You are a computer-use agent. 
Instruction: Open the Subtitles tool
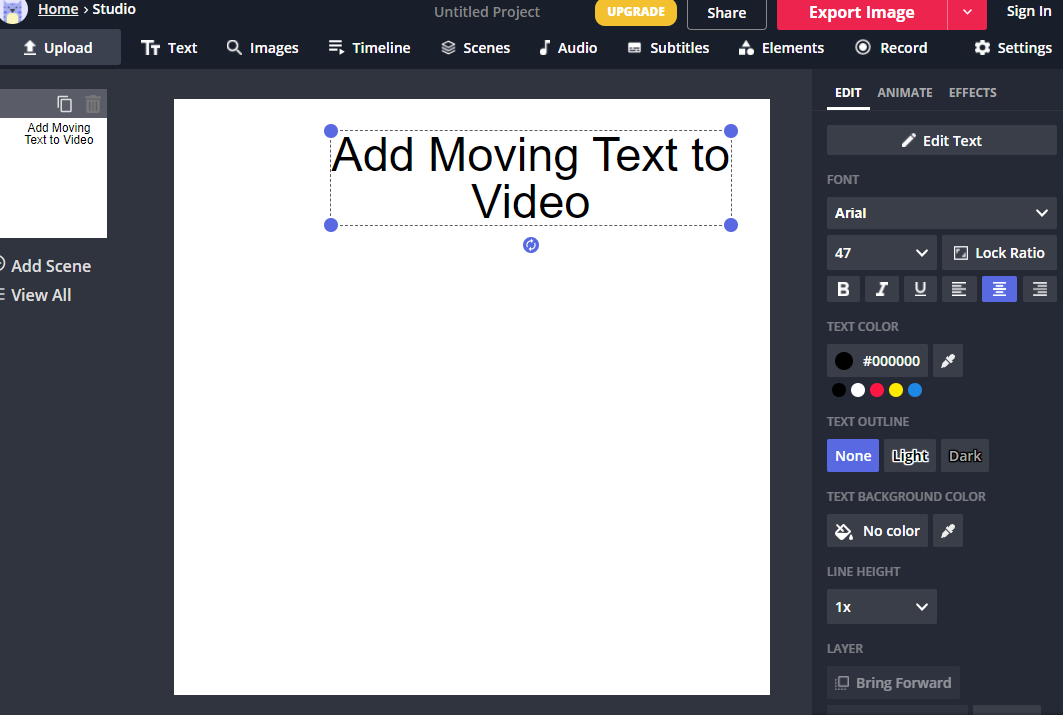[668, 47]
